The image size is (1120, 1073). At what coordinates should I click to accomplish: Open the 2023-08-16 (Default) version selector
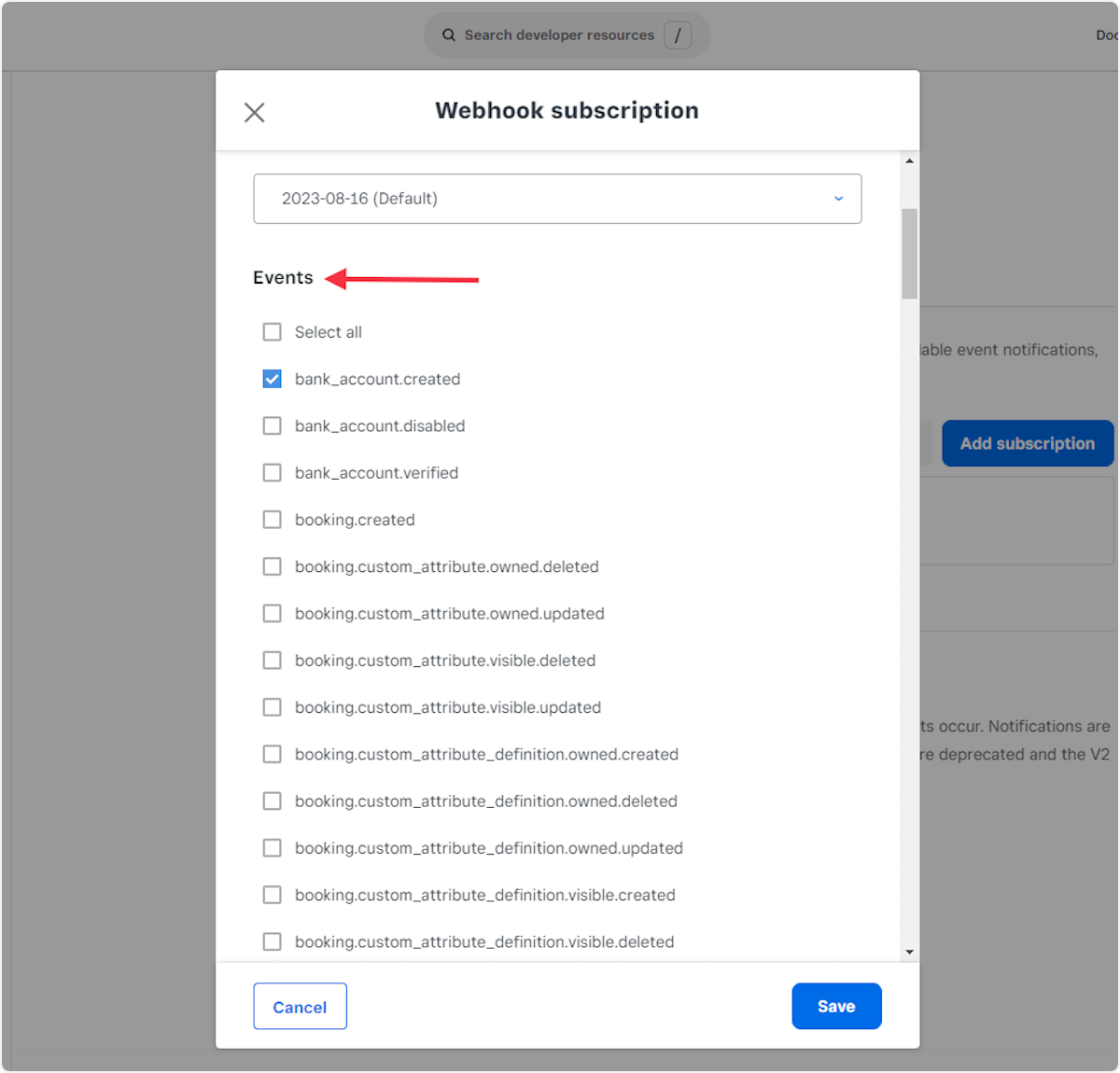click(x=557, y=199)
